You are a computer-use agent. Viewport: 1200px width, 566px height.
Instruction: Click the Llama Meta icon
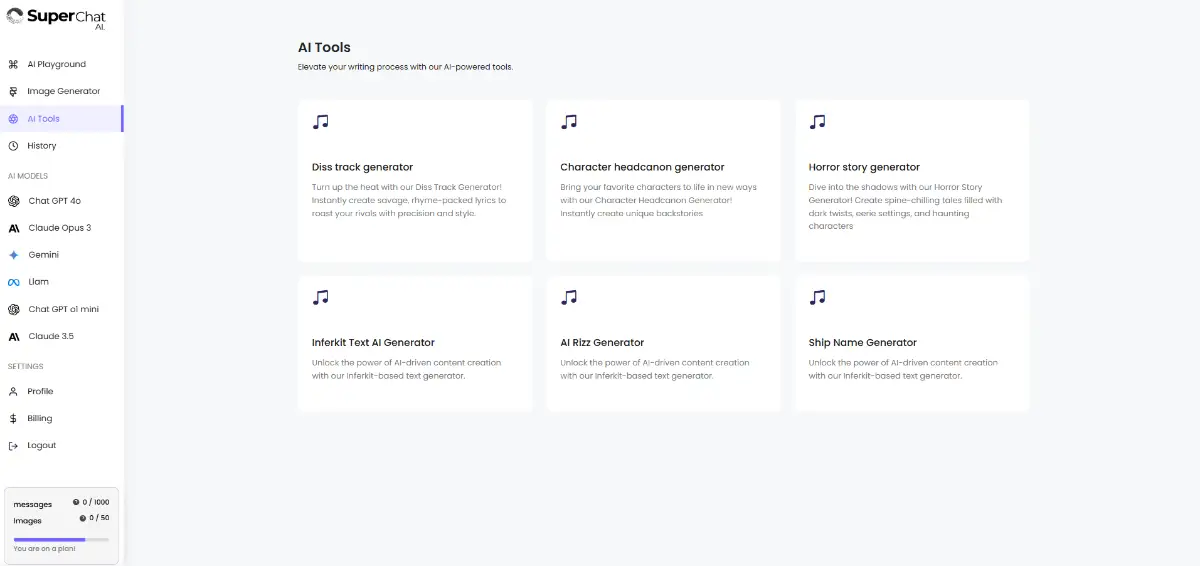click(x=14, y=282)
